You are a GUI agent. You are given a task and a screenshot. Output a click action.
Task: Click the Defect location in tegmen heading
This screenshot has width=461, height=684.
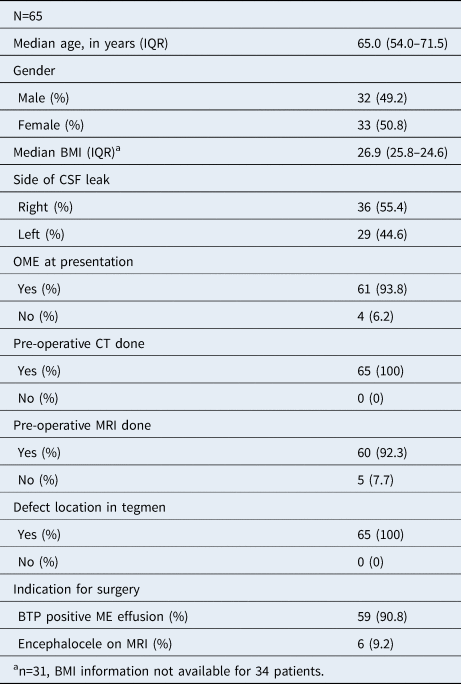tap(89, 507)
